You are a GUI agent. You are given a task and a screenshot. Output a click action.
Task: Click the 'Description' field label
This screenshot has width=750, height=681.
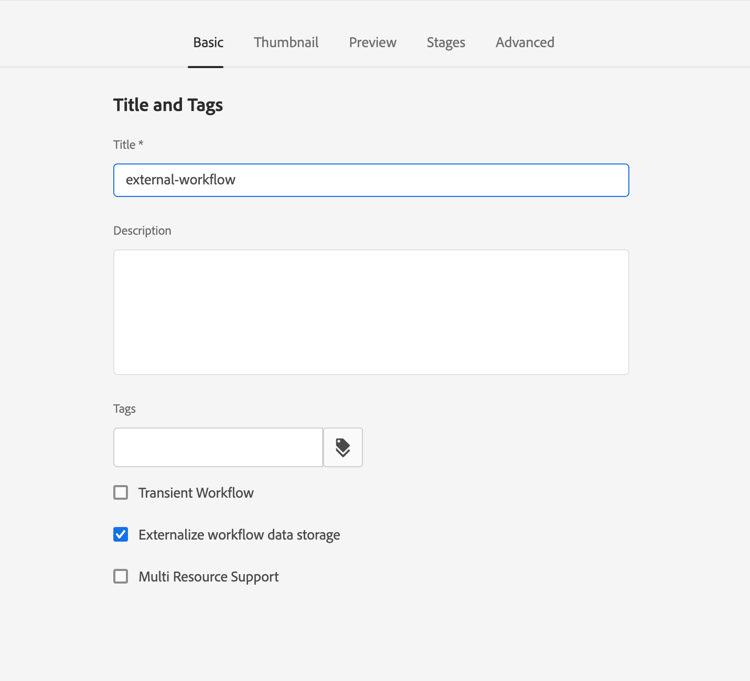point(142,231)
